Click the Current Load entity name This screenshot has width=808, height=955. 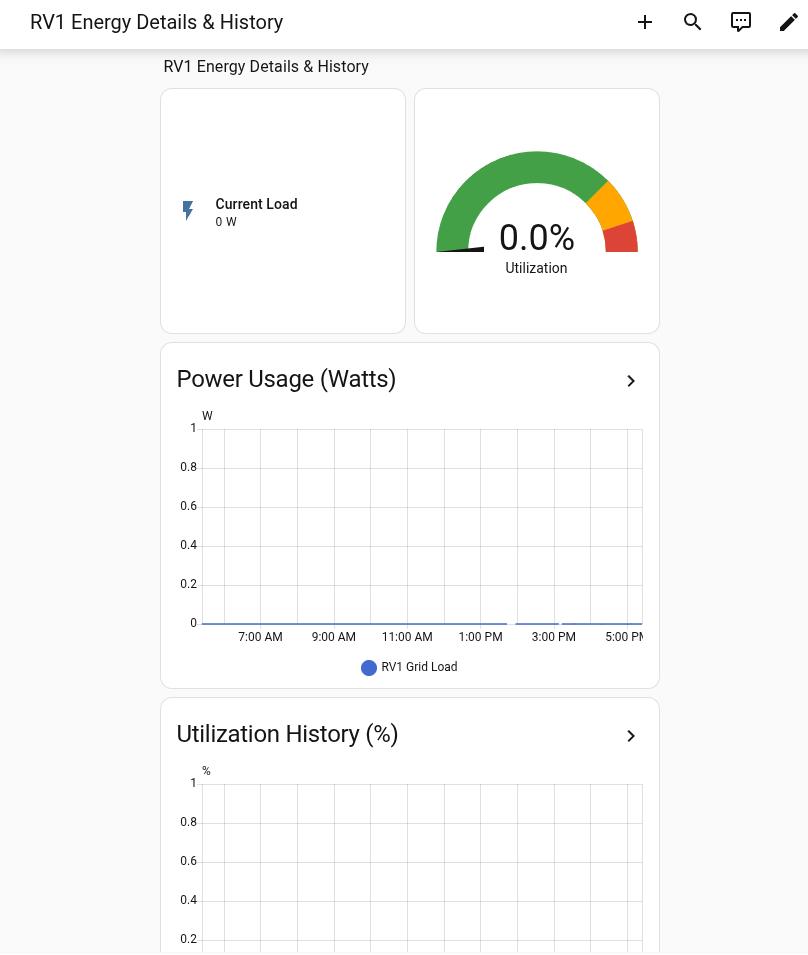point(256,204)
